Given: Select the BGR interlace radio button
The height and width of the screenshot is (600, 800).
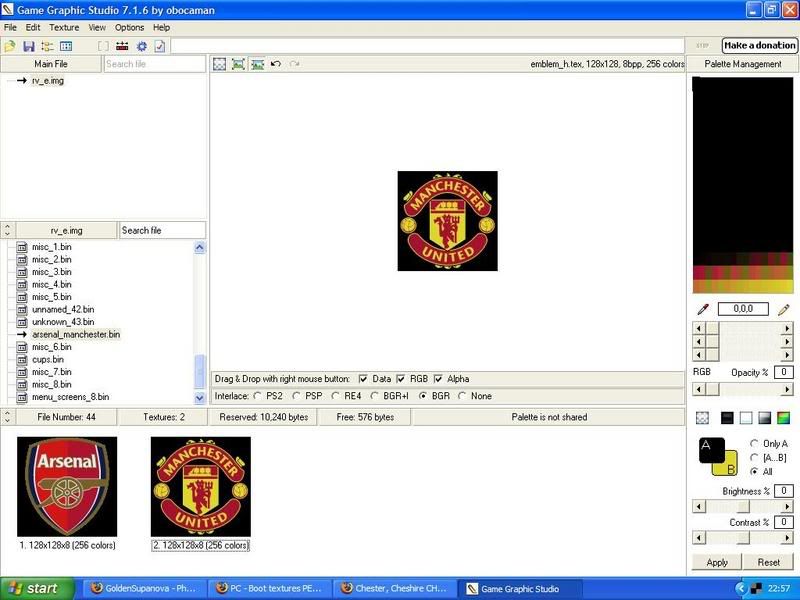Looking at the screenshot, I should tap(422, 396).
